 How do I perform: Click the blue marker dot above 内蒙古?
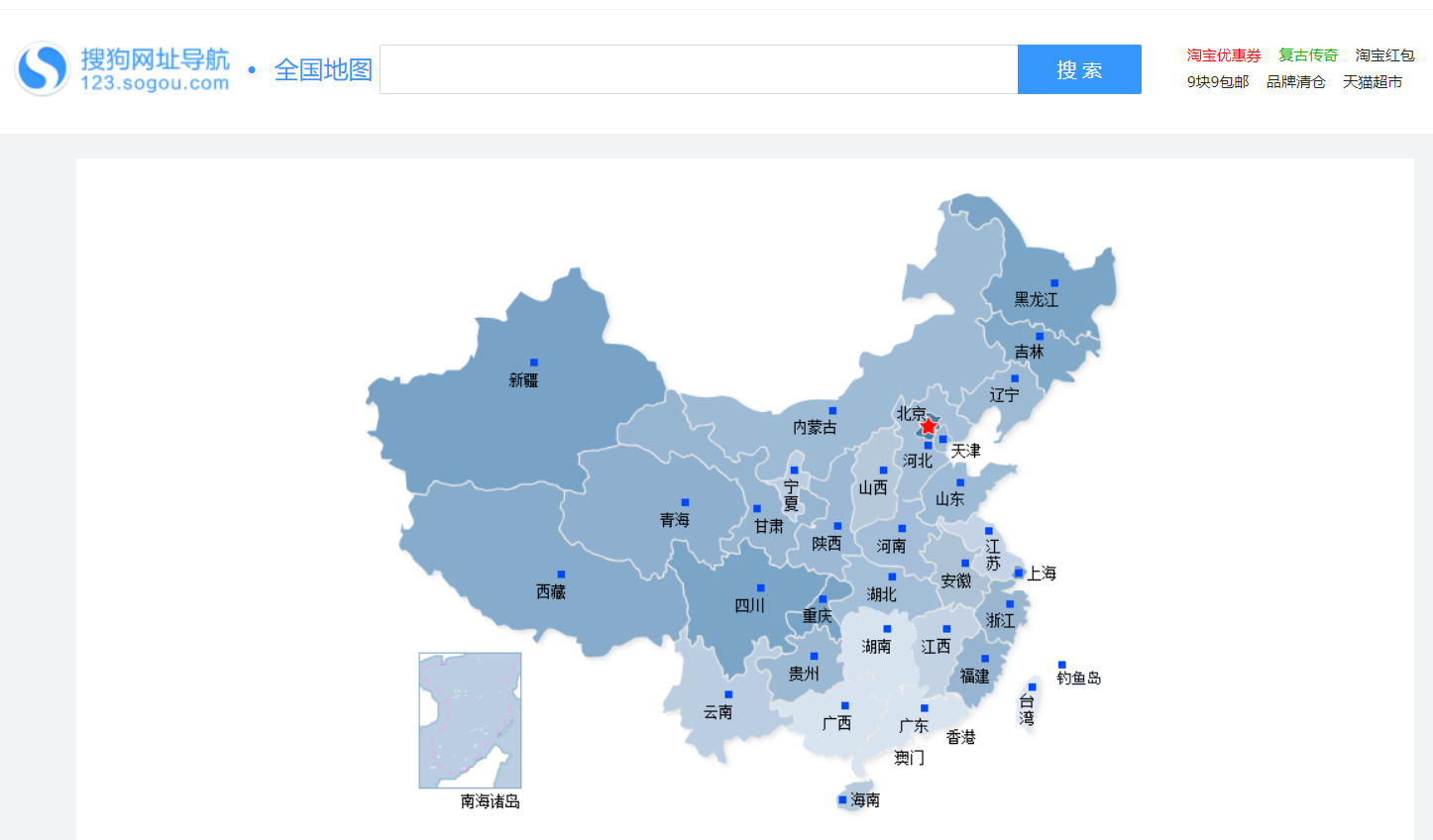coord(832,410)
